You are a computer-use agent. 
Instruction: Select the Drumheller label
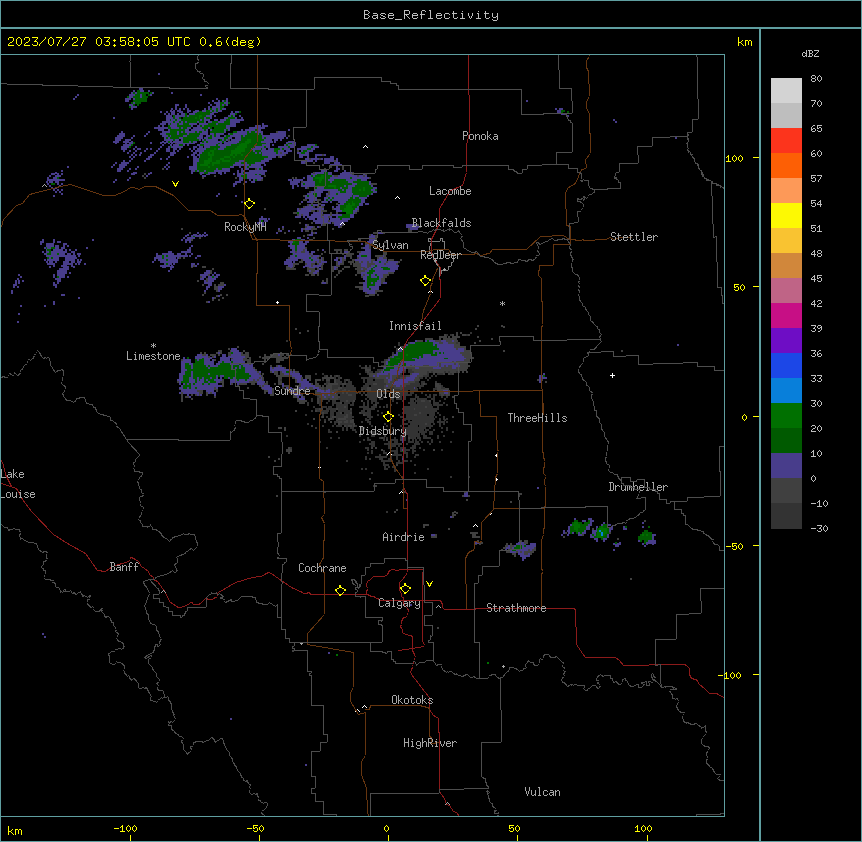(638, 487)
